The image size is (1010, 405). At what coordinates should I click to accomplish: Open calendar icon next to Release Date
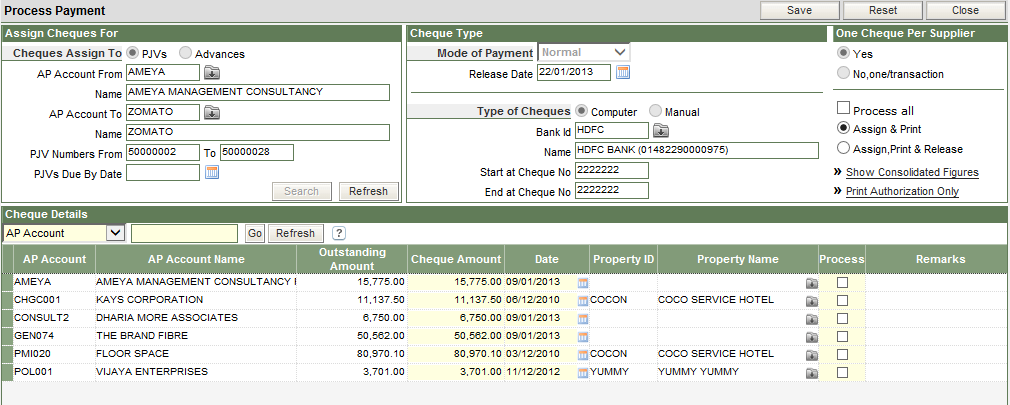pyautogui.click(x=622, y=72)
